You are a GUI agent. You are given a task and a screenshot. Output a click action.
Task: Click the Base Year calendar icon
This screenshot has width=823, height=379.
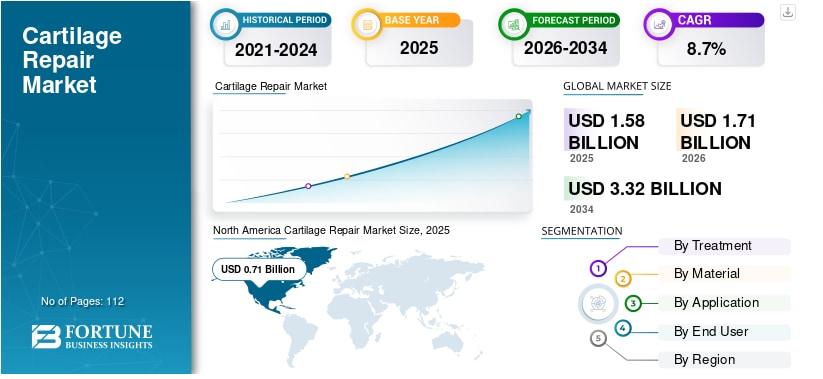click(x=367, y=24)
